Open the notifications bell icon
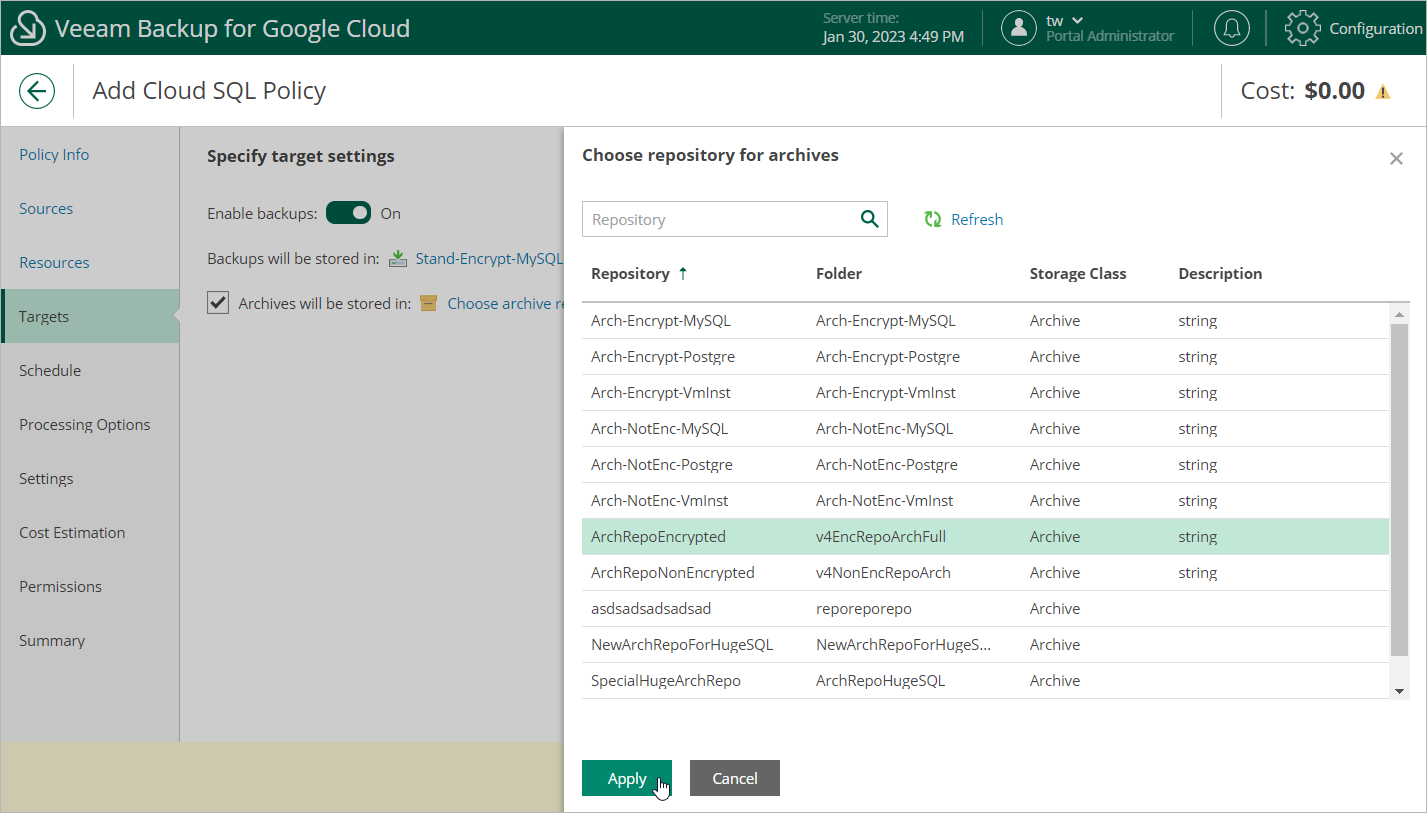1427x813 pixels. click(x=1232, y=28)
